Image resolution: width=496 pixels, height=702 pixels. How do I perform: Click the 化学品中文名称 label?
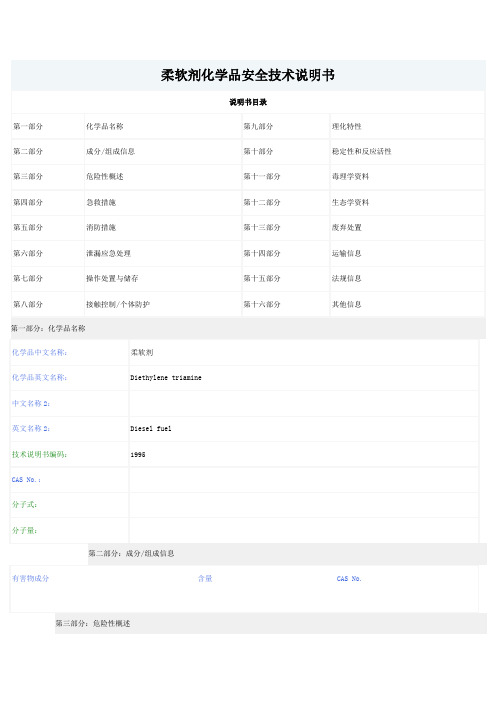tap(39, 353)
